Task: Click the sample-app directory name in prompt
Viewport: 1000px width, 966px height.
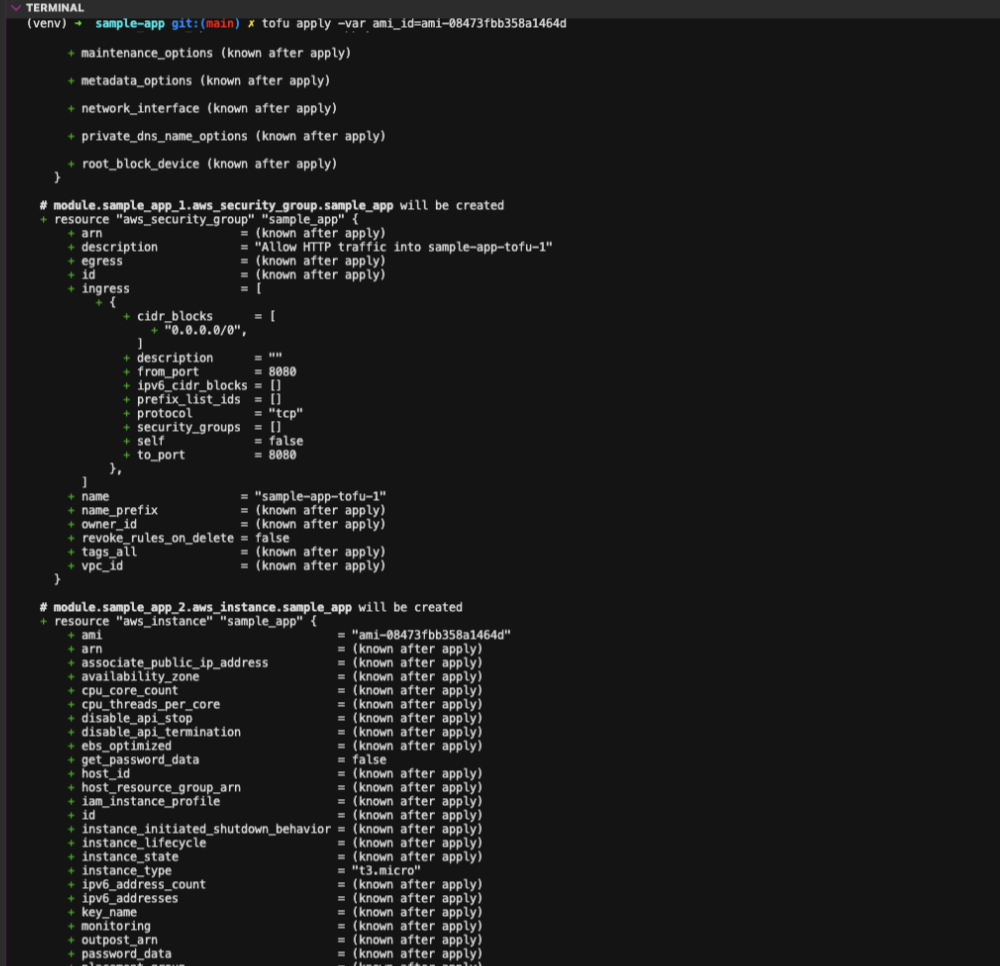Action: click(x=129, y=23)
